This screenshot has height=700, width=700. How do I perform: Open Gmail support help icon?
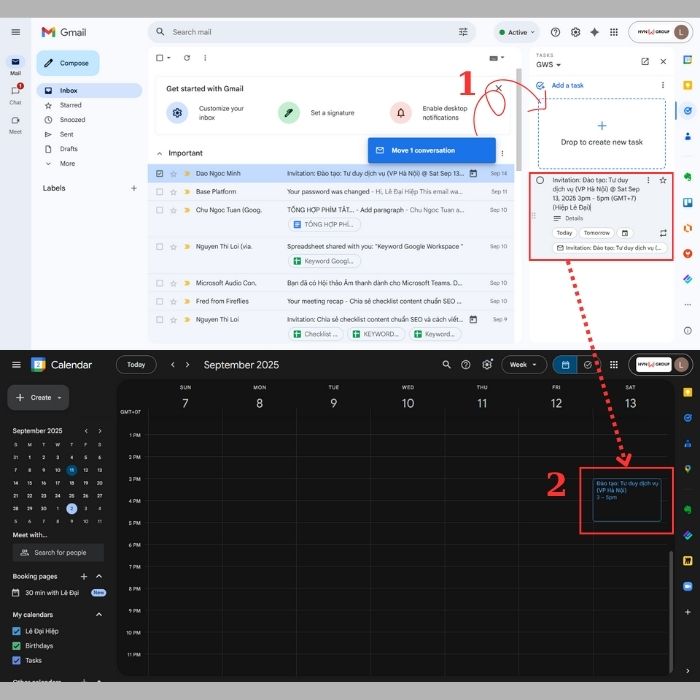(555, 32)
